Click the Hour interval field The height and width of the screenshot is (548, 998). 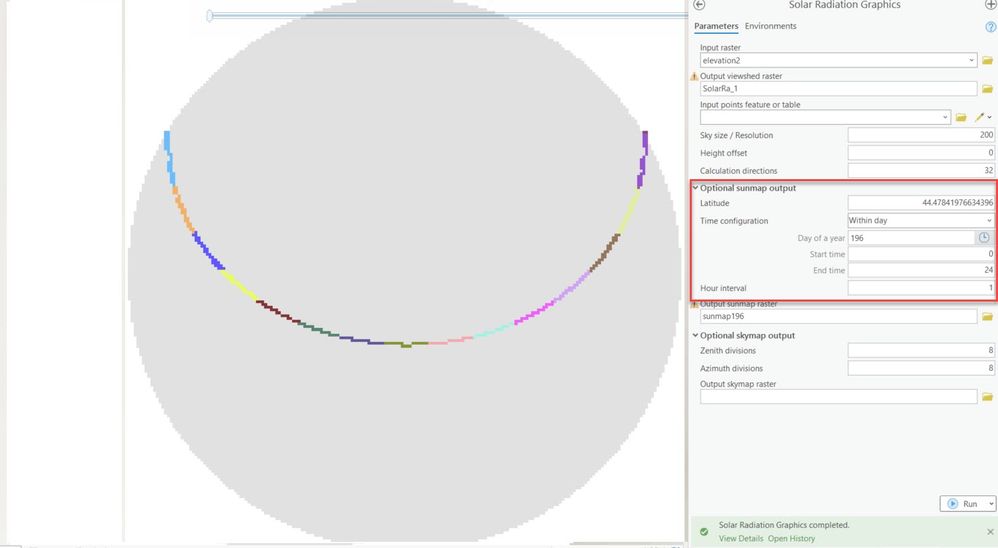coord(921,288)
